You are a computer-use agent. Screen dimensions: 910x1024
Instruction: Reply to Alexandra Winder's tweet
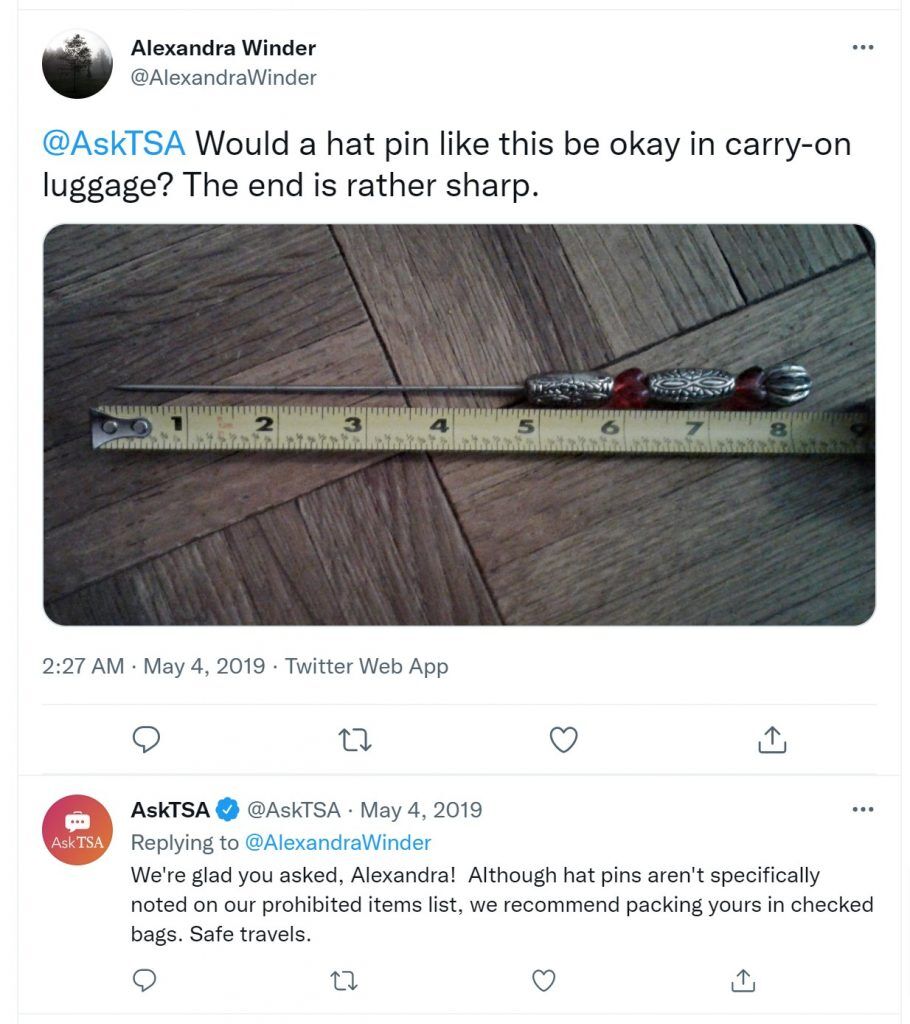click(146, 739)
